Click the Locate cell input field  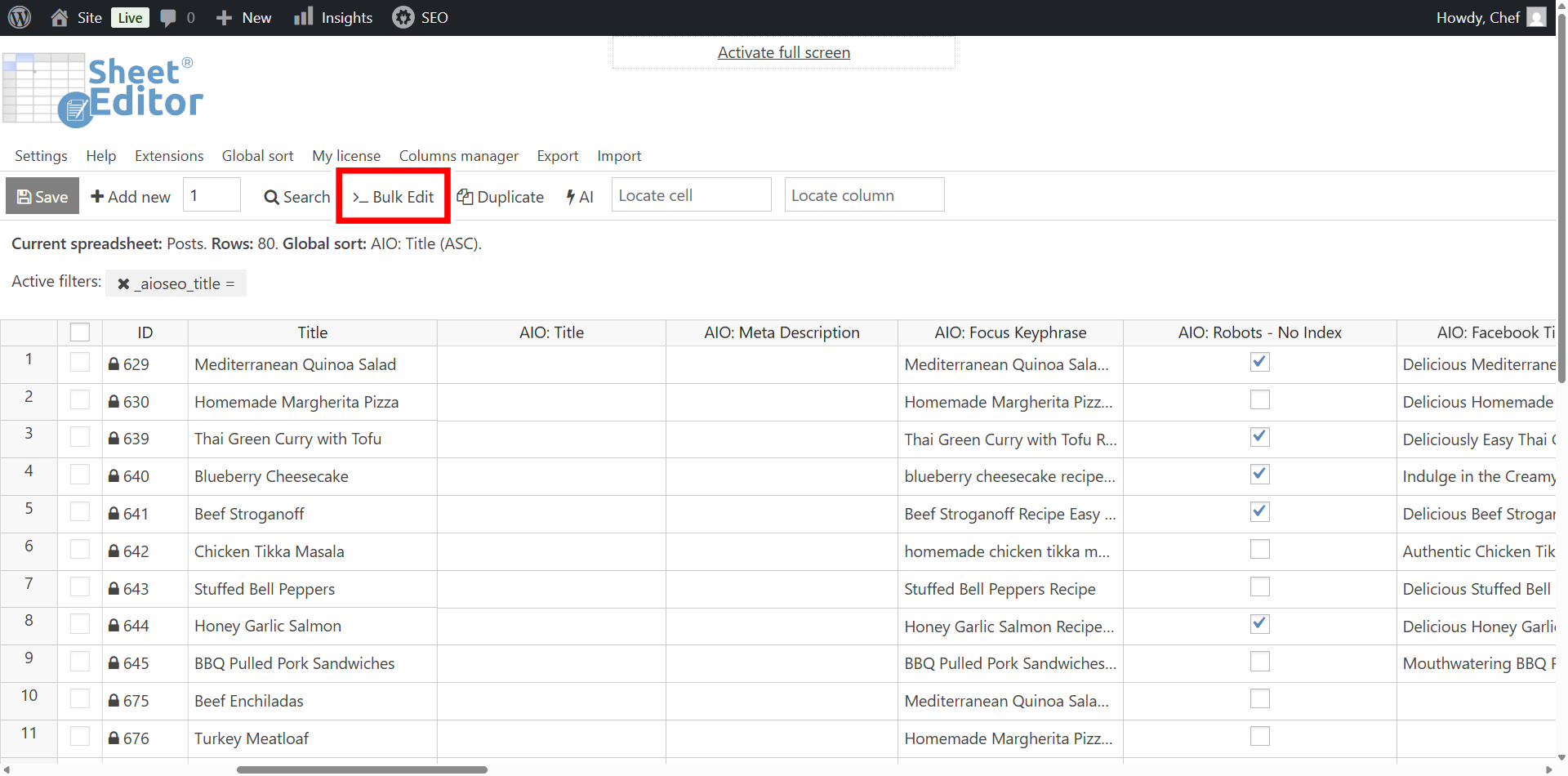point(691,195)
